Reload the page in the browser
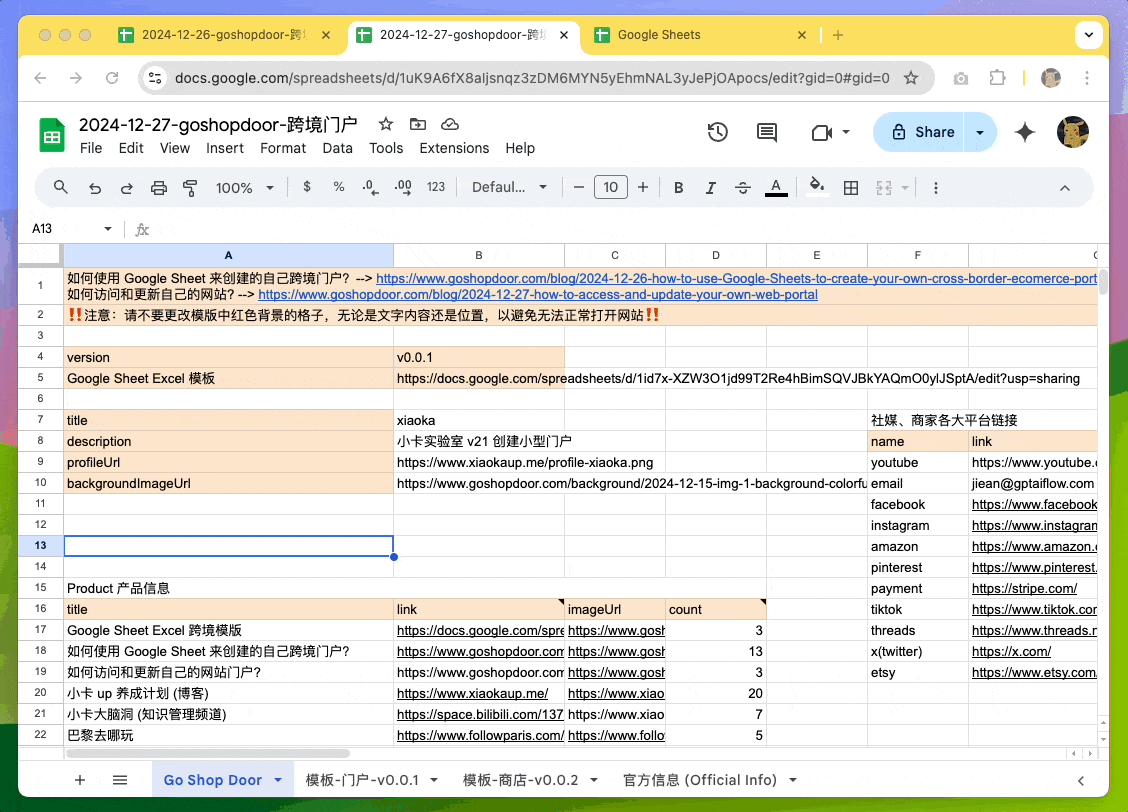Viewport: 1128px width, 812px height. (x=112, y=78)
